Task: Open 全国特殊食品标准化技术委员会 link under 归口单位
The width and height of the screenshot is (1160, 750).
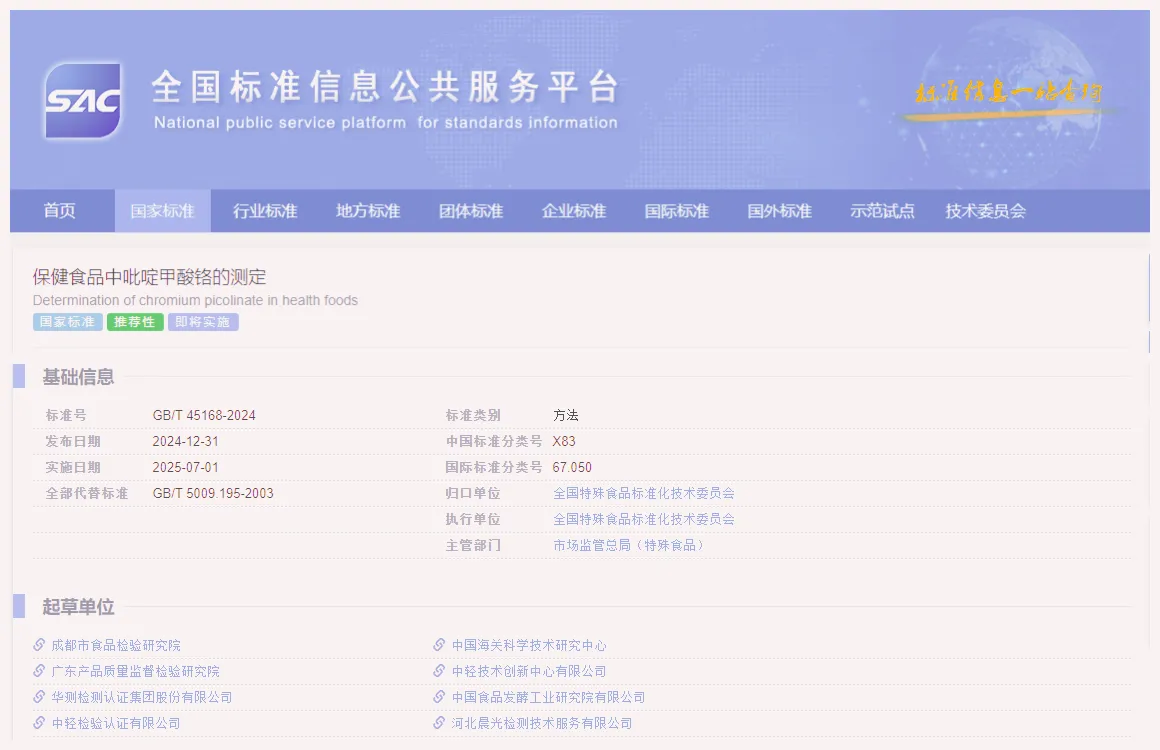Action: (x=644, y=493)
